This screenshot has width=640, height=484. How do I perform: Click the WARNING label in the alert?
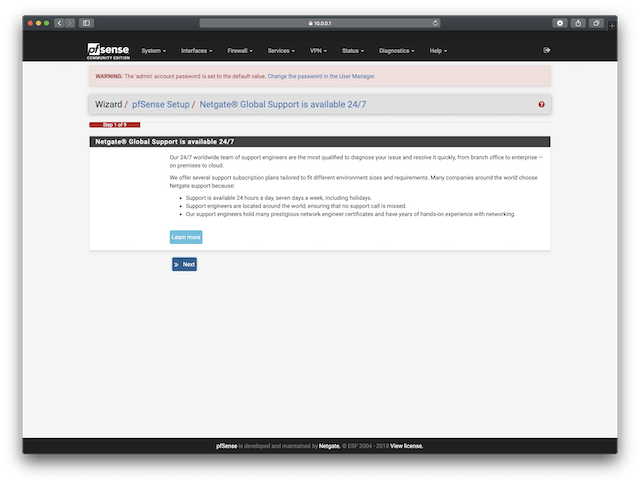tap(109, 76)
